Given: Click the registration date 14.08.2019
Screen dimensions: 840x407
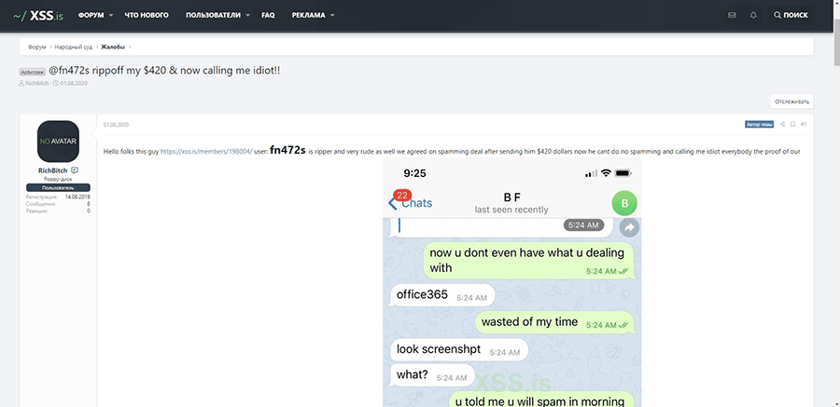Looking at the screenshot, I should [77, 197].
